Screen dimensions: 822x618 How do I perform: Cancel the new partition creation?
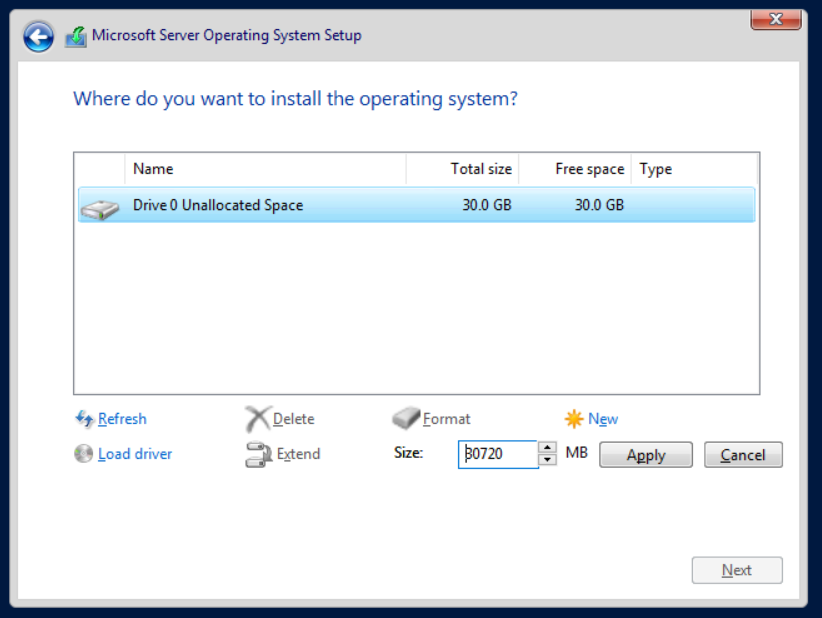(x=743, y=454)
